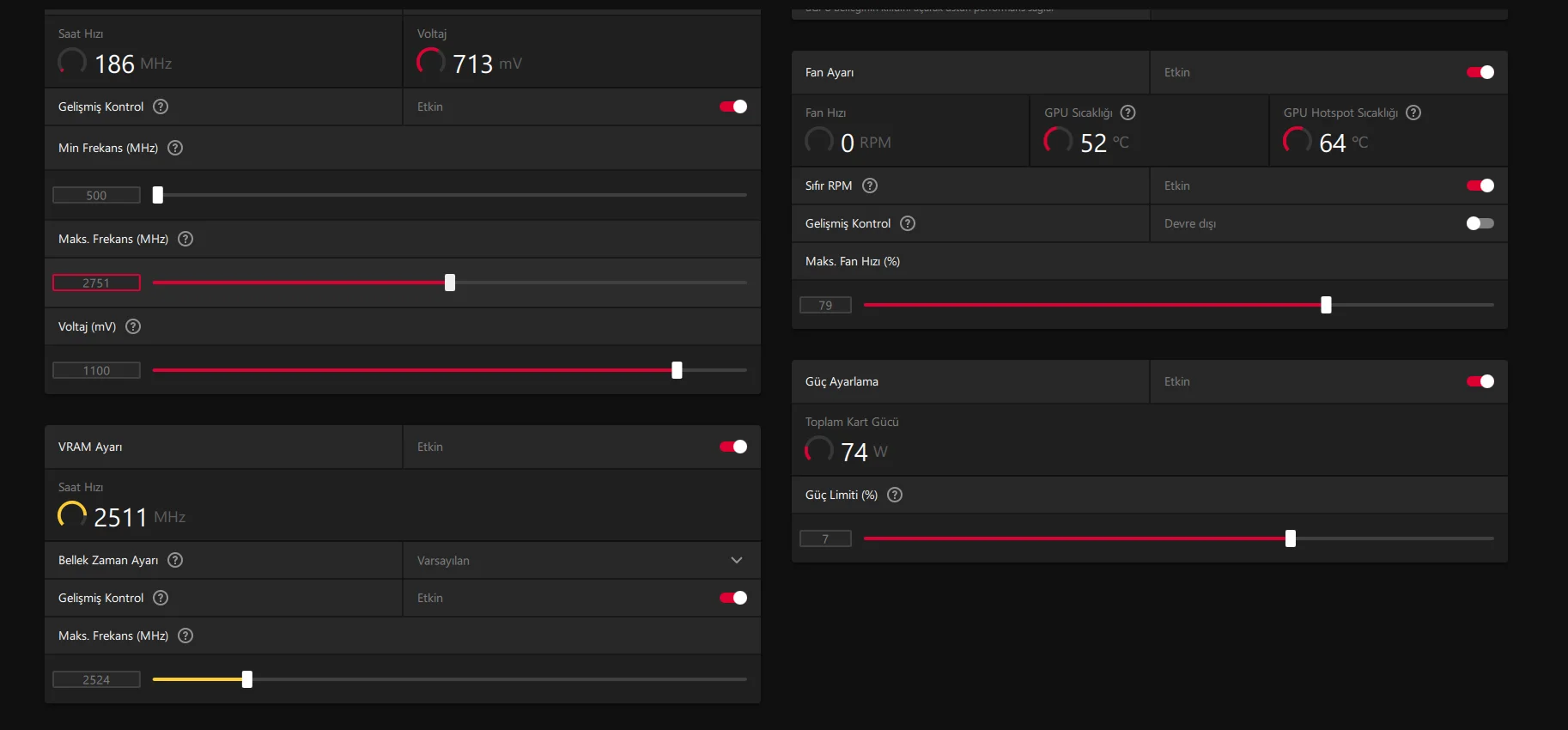Show help for Sıfır RPM option
1568x730 pixels.
pos(870,186)
